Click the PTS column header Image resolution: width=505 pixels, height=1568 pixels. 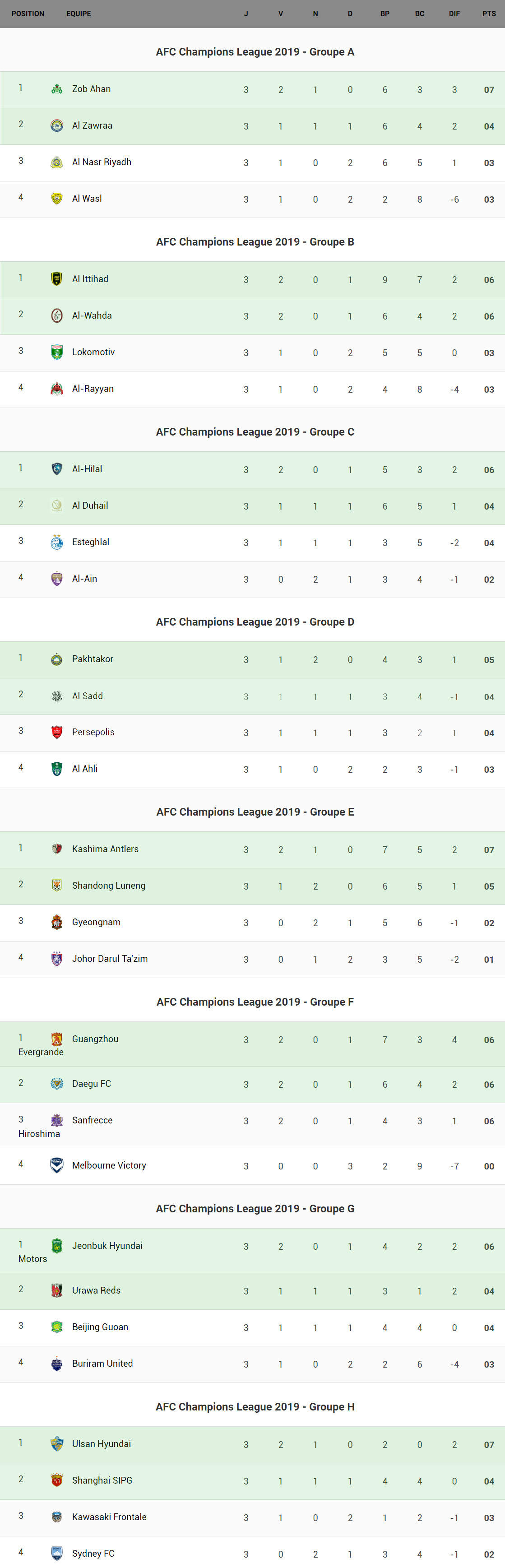[489, 14]
